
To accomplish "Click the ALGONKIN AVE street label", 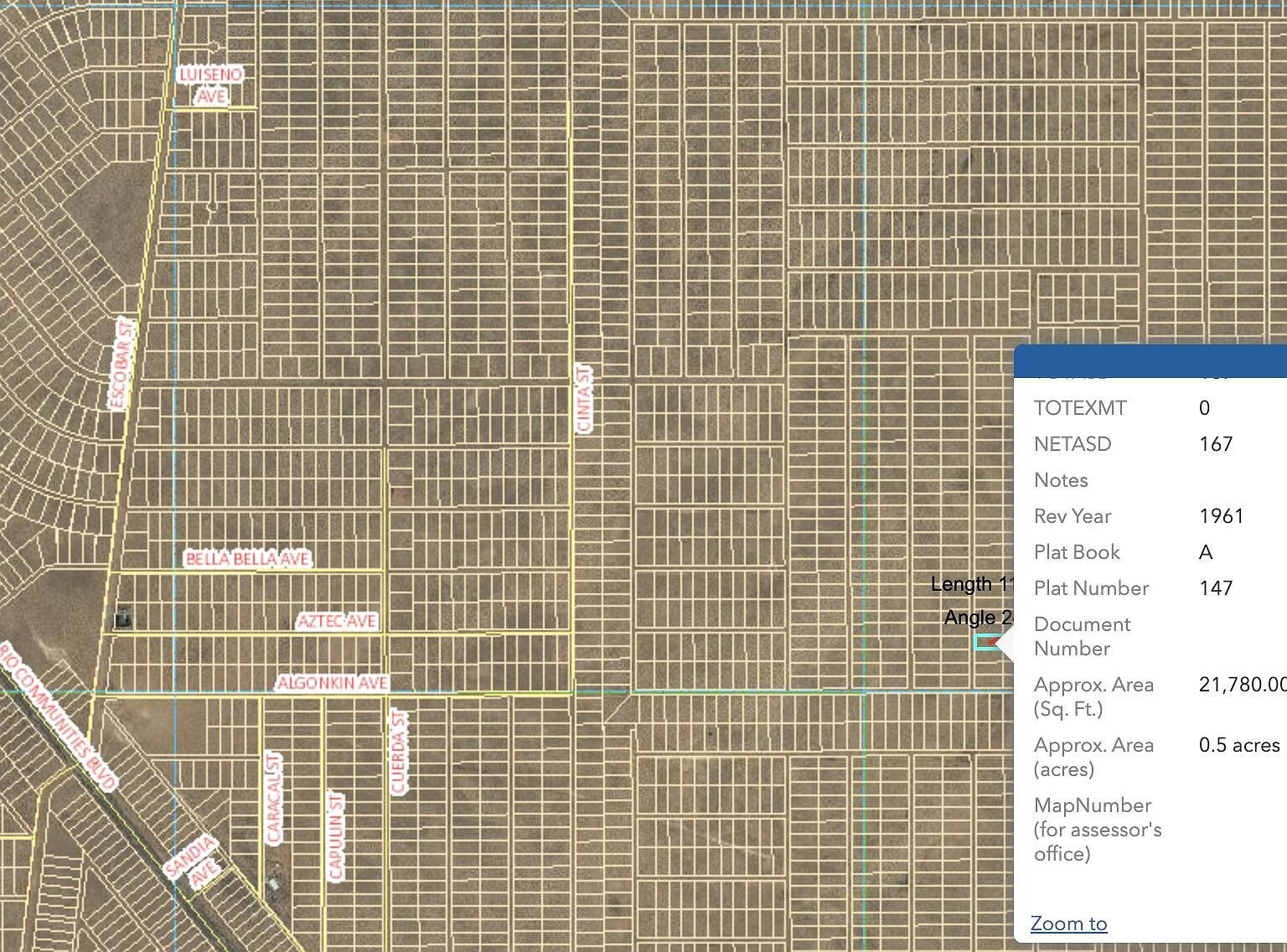I will coord(333,683).
